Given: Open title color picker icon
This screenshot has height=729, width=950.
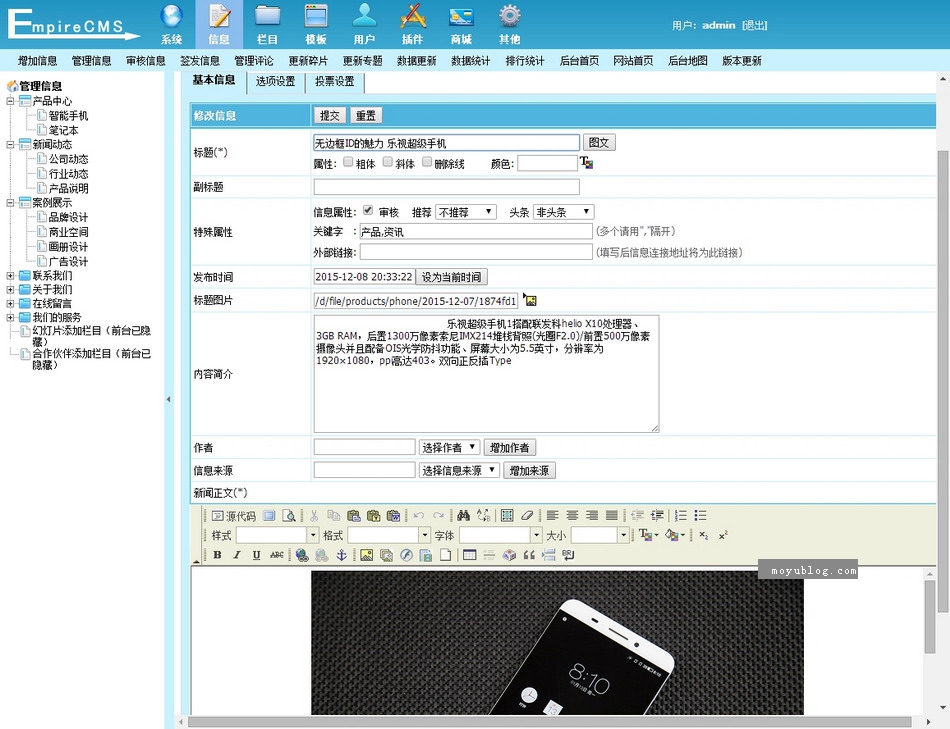Looking at the screenshot, I should 586,162.
